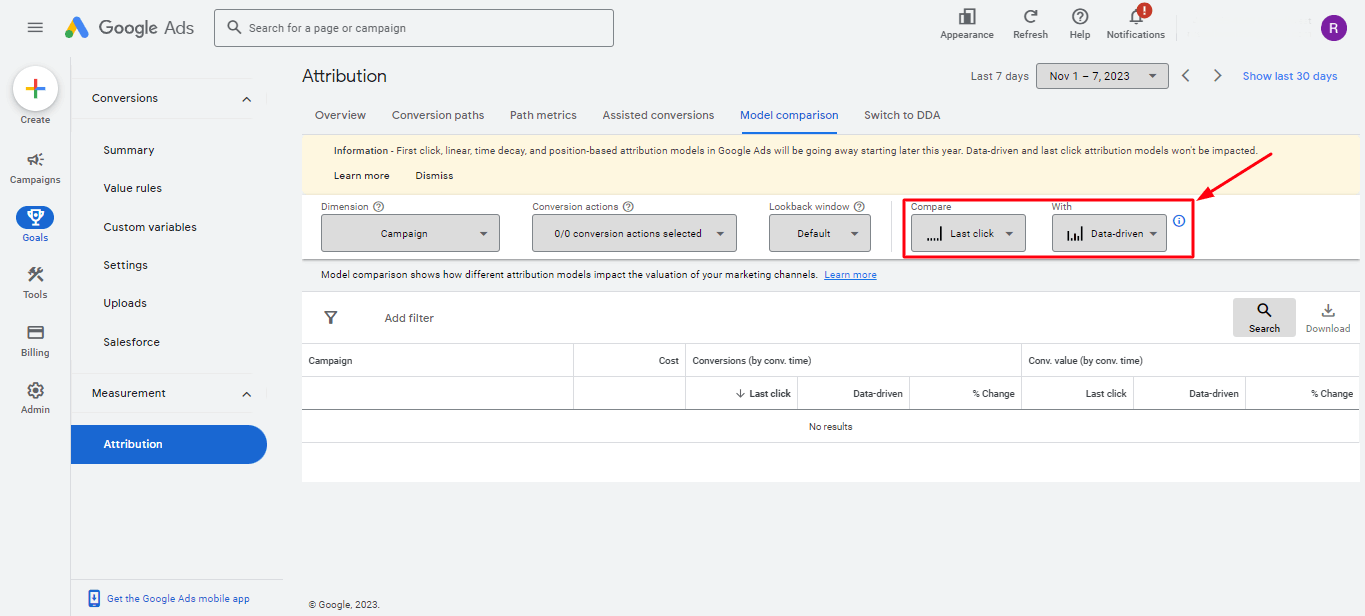Click the search for a page box
Image resolution: width=1365 pixels, height=616 pixels.
click(414, 28)
